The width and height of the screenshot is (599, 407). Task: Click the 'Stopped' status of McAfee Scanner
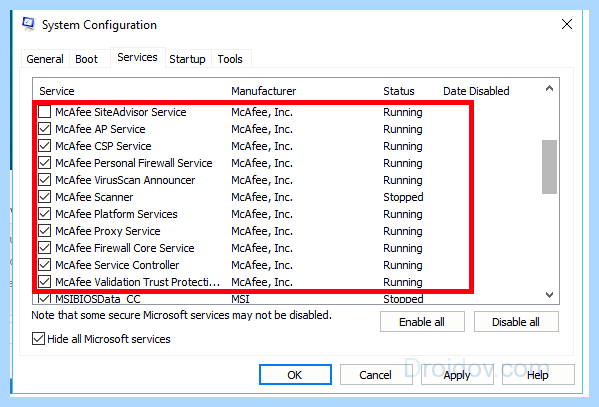click(x=403, y=197)
